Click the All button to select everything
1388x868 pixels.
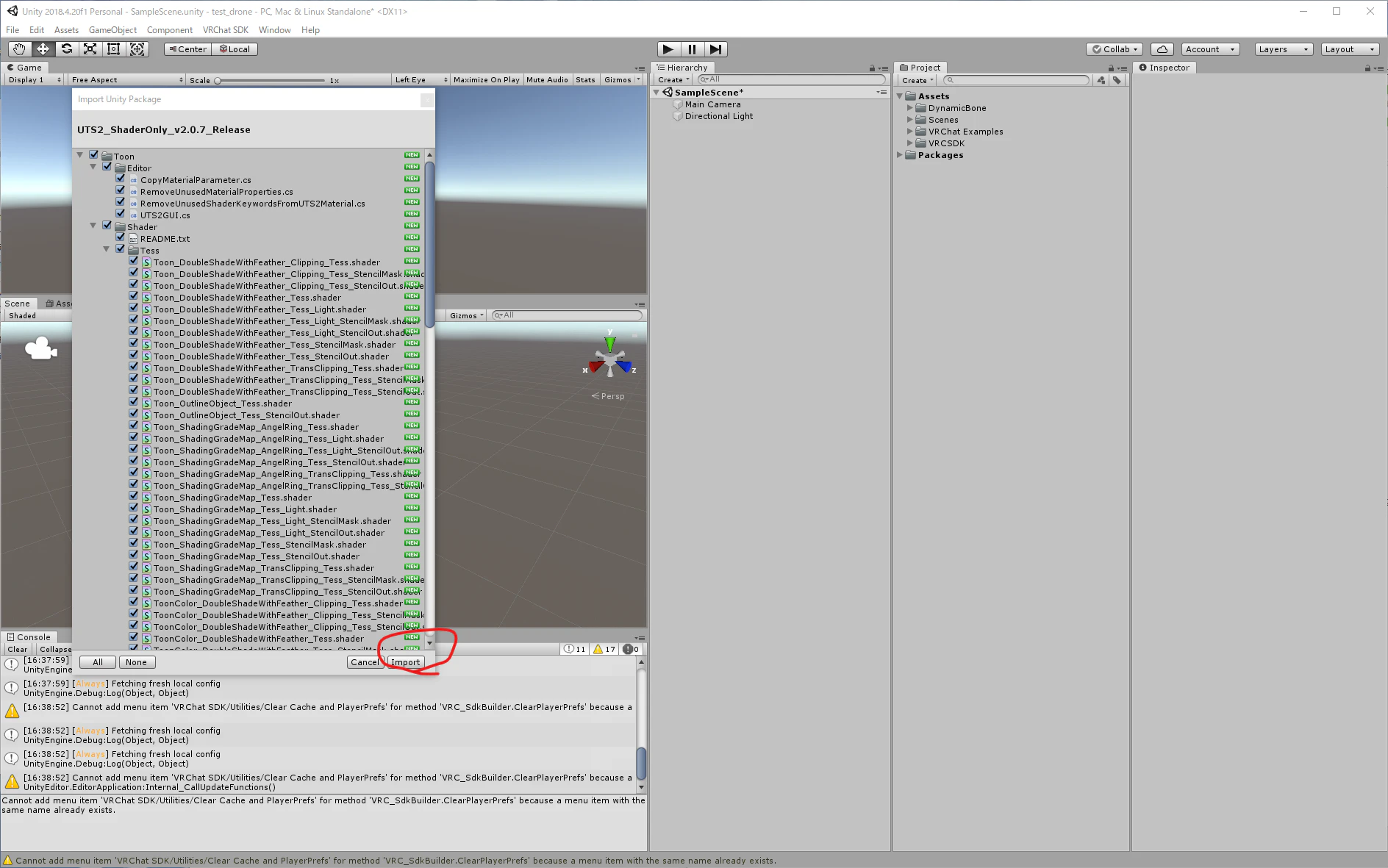tap(98, 662)
